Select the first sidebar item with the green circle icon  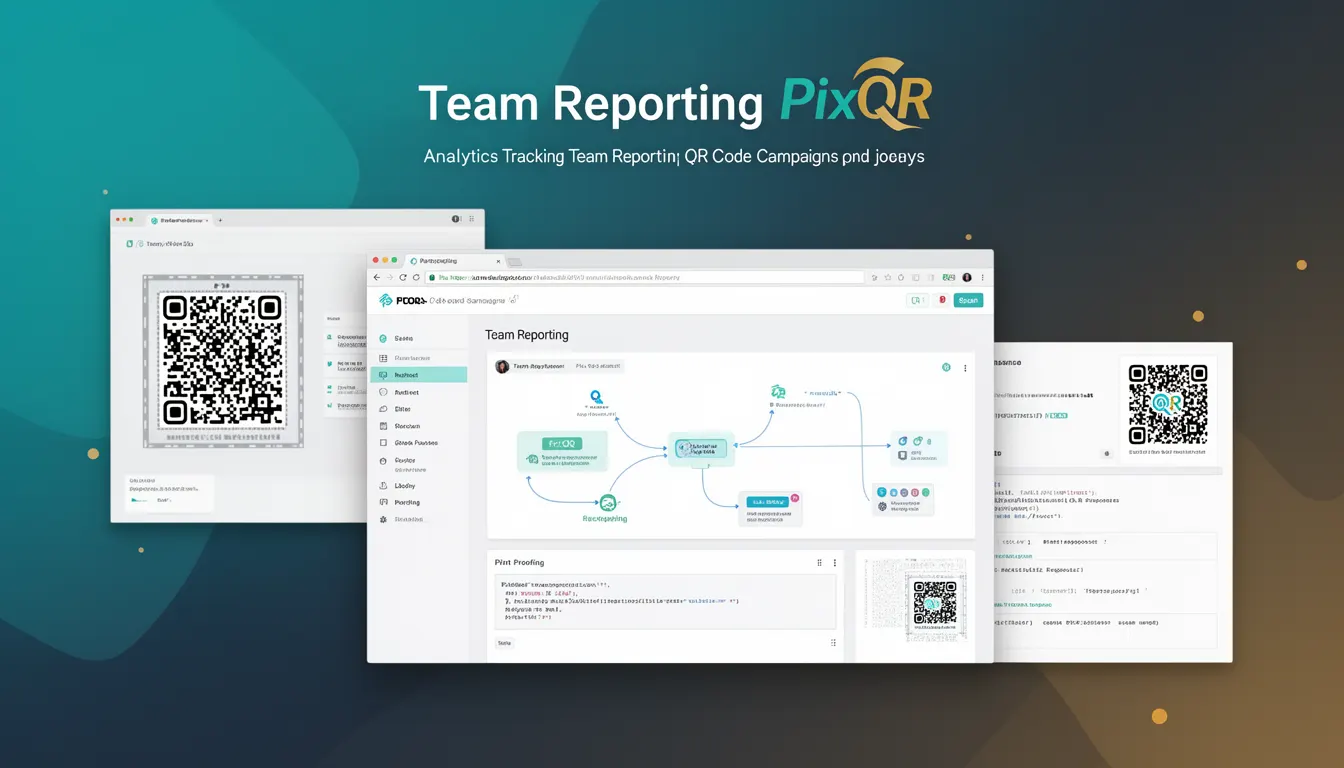pos(418,339)
